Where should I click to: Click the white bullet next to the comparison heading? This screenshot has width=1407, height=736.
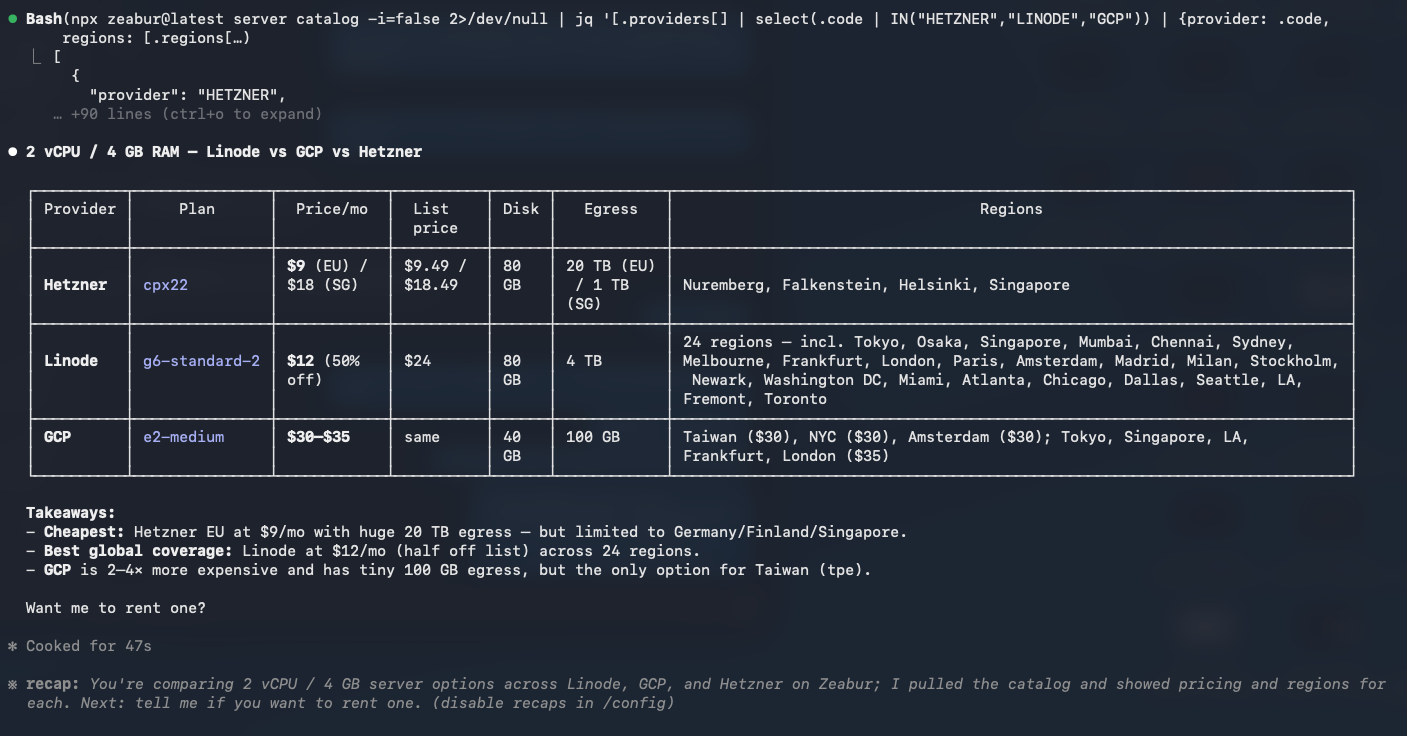(11, 151)
